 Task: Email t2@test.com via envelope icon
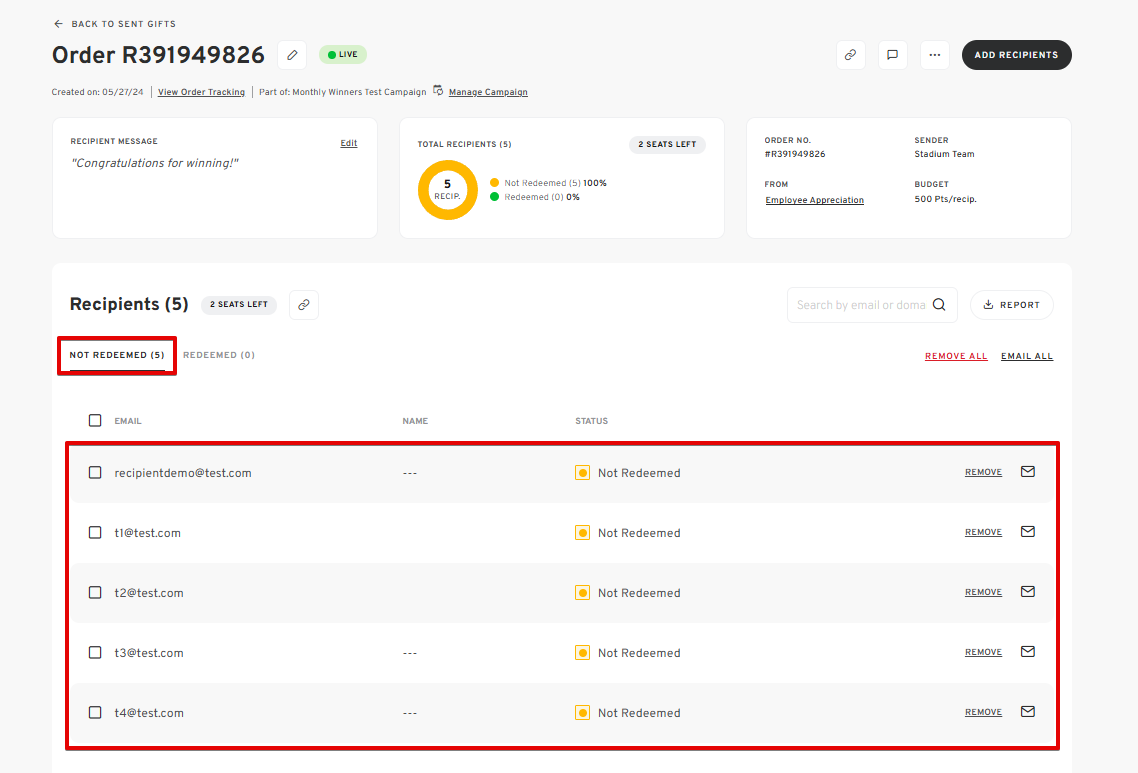click(x=1028, y=592)
